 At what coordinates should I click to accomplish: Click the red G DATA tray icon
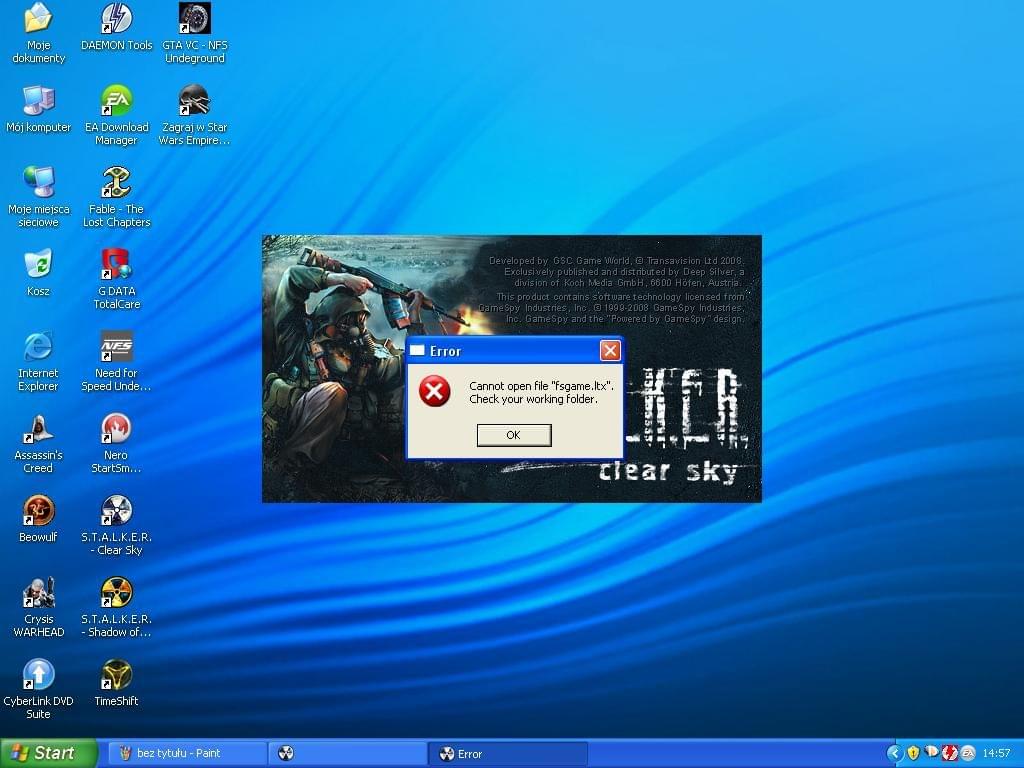coord(950,754)
